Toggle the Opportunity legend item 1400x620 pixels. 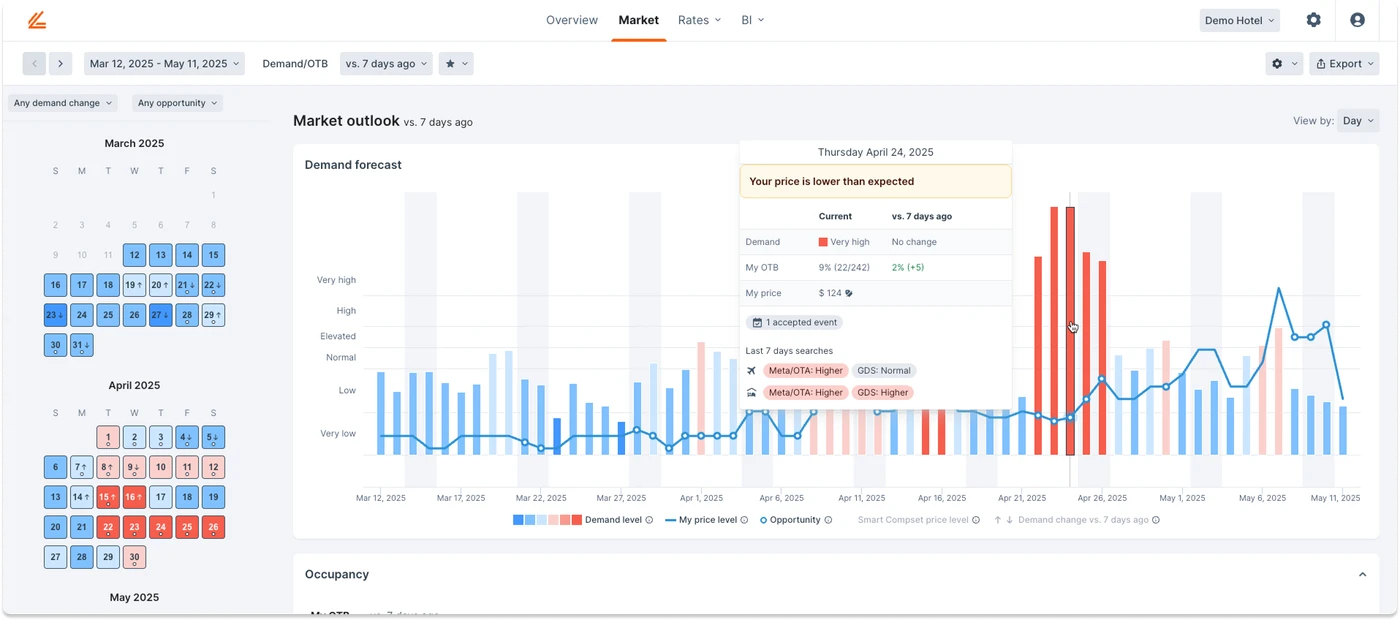point(795,520)
